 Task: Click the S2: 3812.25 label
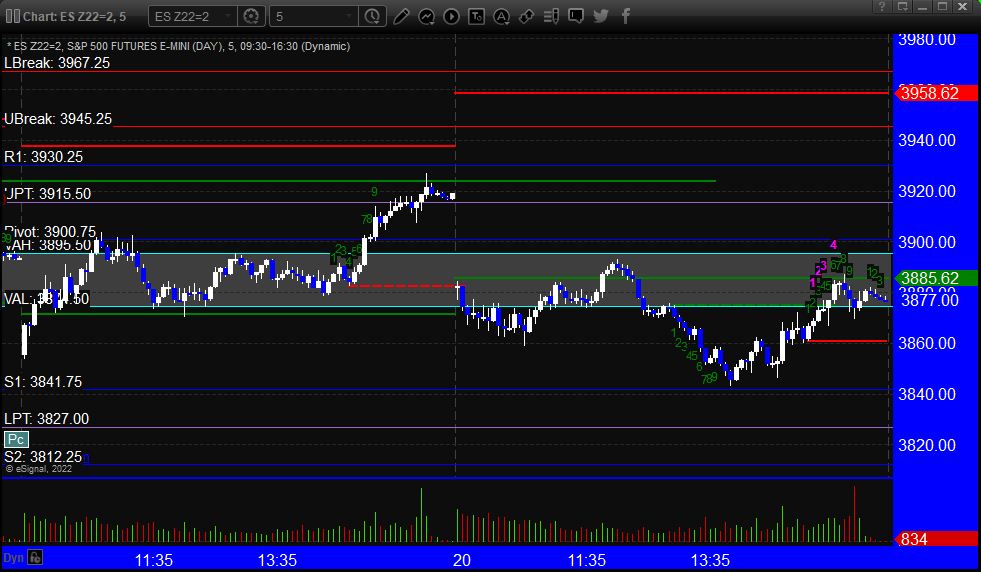pyautogui.click(x=43, y=457)
